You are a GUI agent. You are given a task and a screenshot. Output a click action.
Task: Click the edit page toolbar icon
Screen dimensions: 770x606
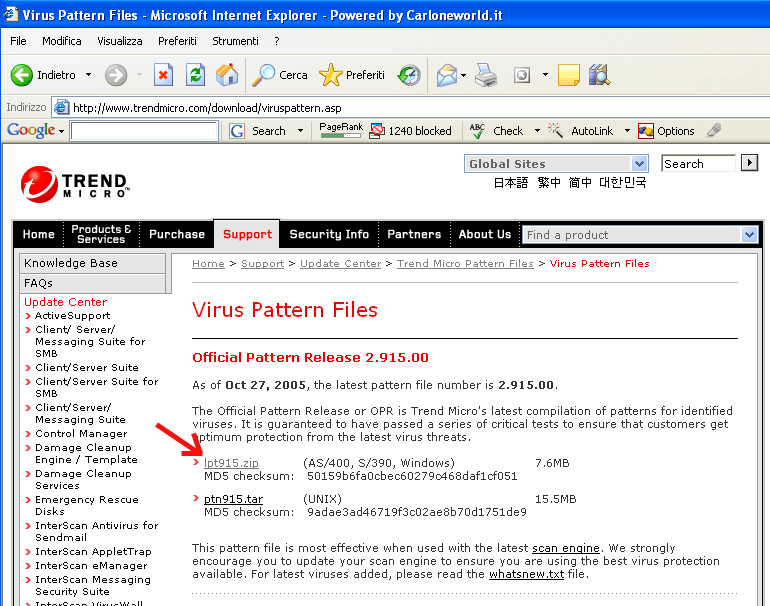pyautogui.click(x=522, y=75)
